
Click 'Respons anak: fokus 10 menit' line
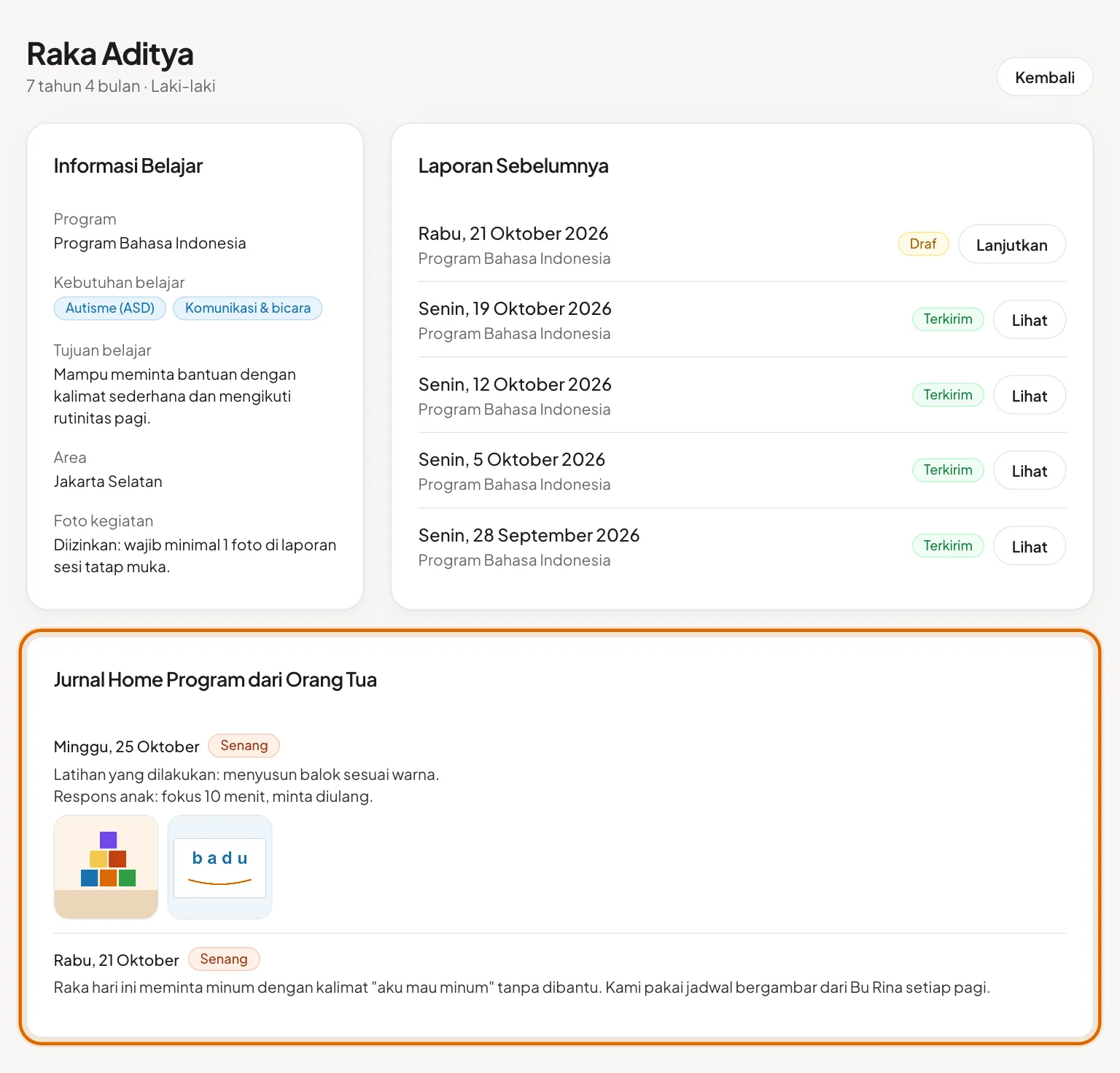pos(213,796)
